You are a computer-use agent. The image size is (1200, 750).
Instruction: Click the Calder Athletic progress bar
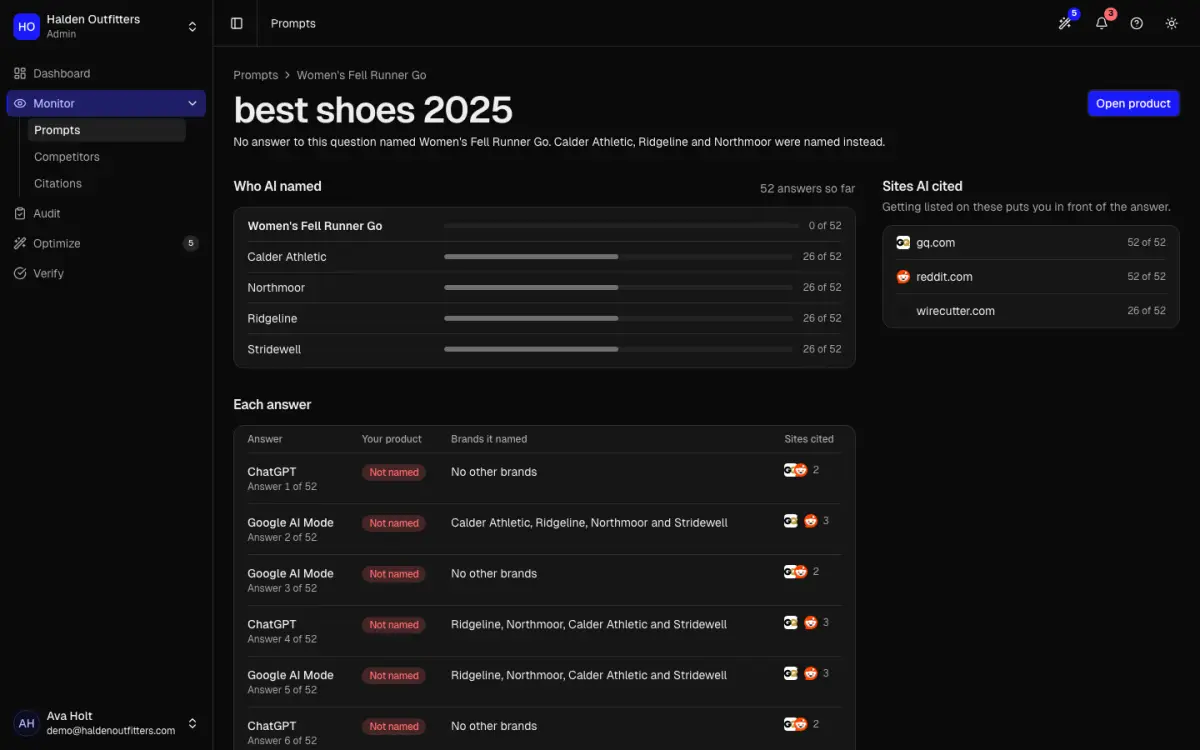click(618, 257)
